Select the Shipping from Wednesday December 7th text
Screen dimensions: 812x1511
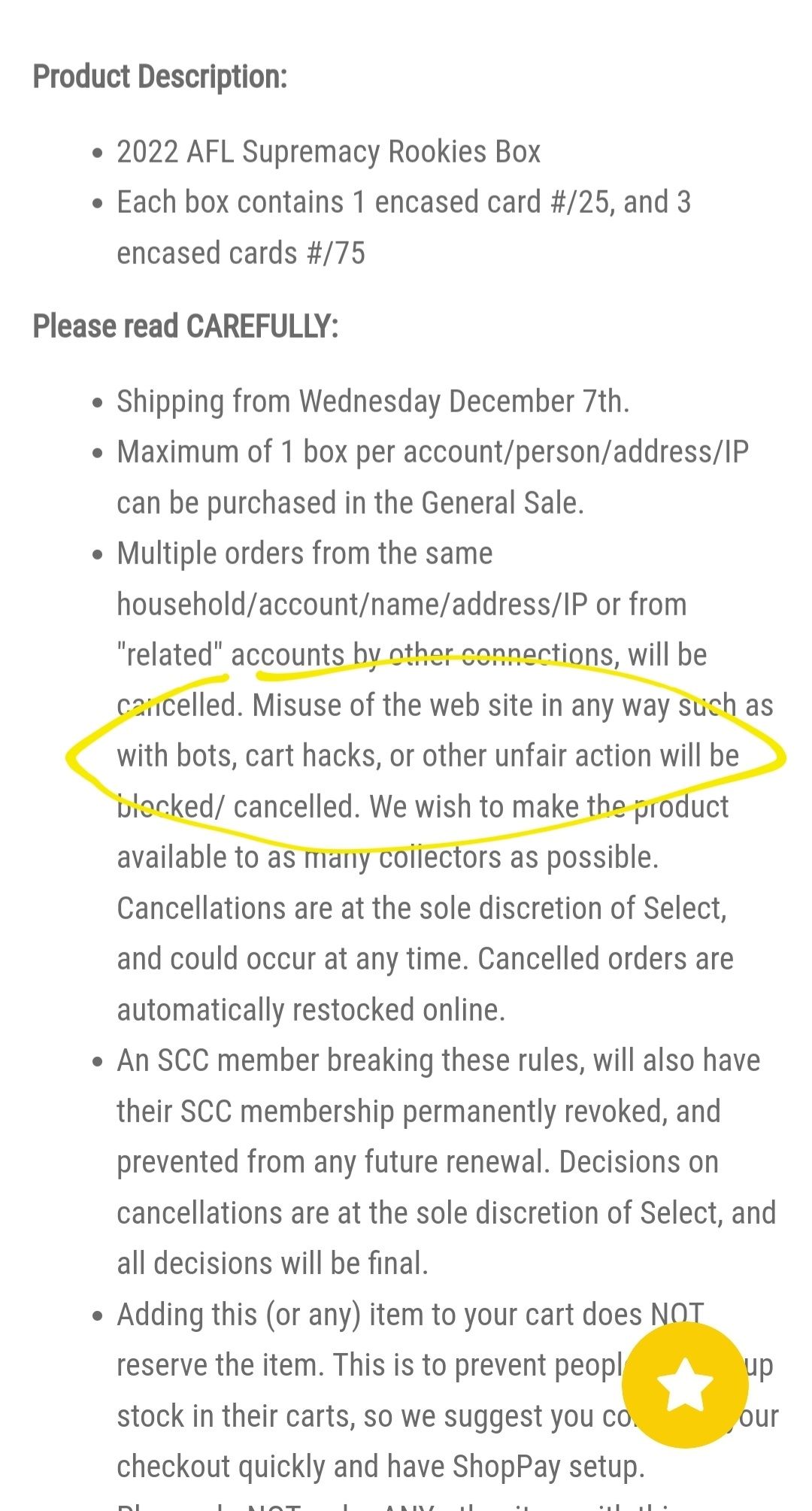click(373, 402)
